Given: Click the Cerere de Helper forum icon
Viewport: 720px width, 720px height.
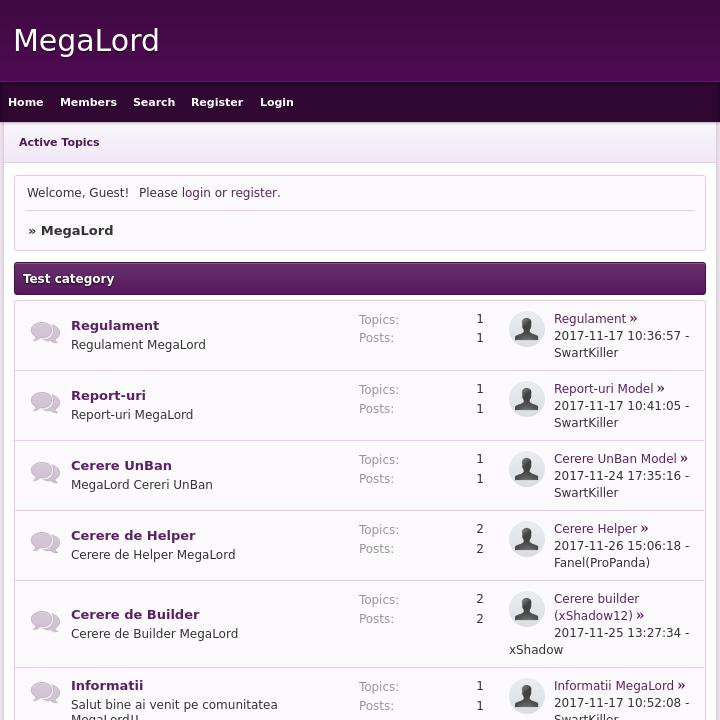Looking at the screenshot, I should pyautogui.click(x=45, y=542).
